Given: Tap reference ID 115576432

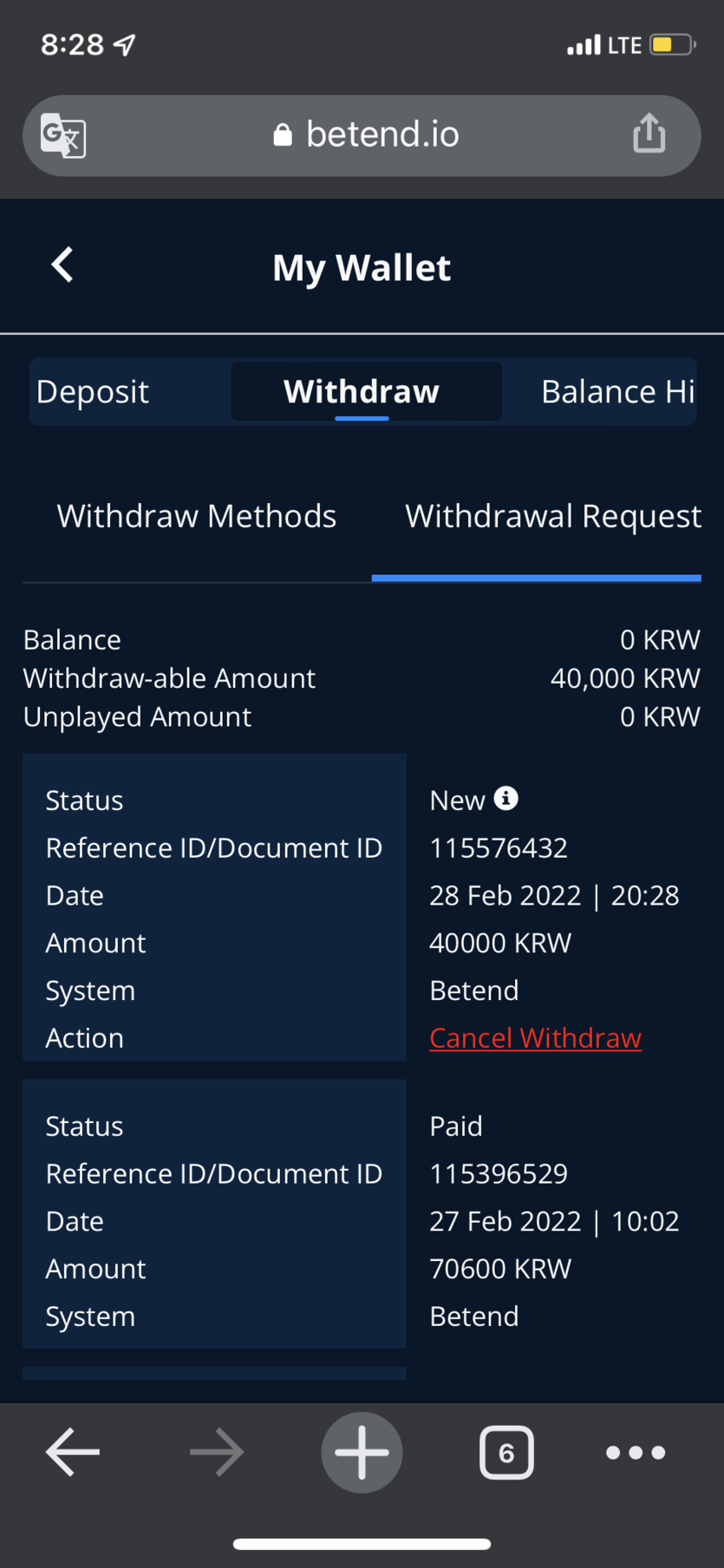Looking at the screenshot, I should tap(499, 847).
